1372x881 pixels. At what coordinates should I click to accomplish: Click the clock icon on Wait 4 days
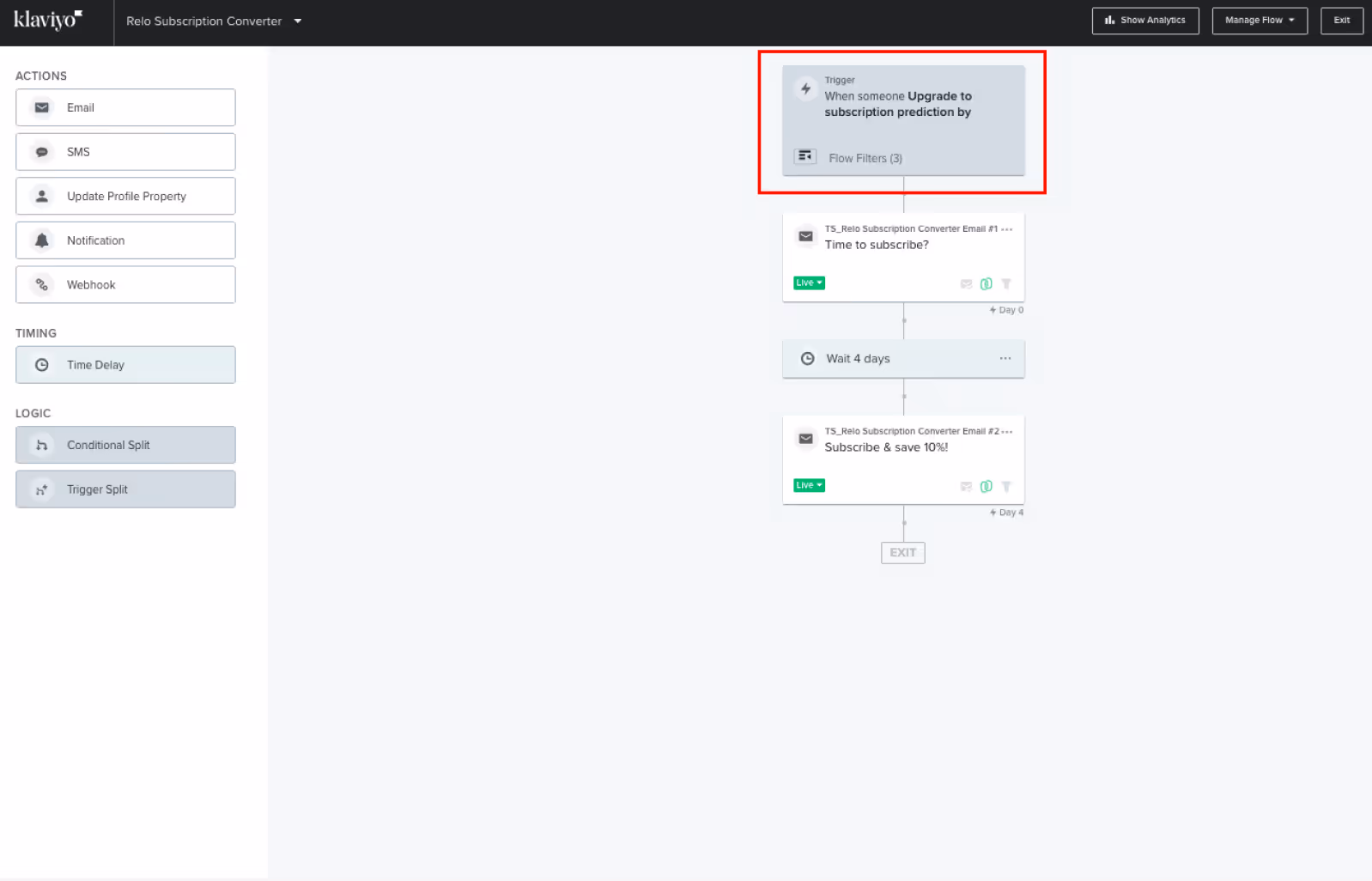click(807, 359)
